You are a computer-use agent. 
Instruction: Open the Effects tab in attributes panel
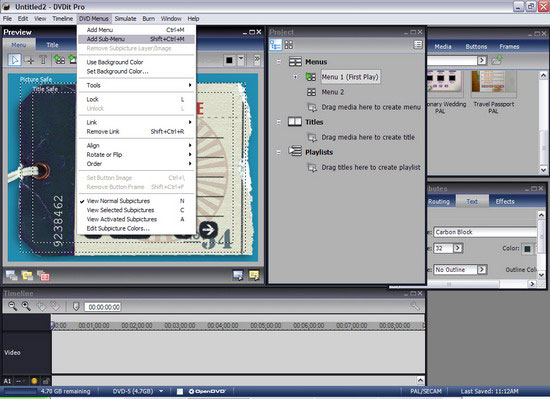[x=505, y=201]
